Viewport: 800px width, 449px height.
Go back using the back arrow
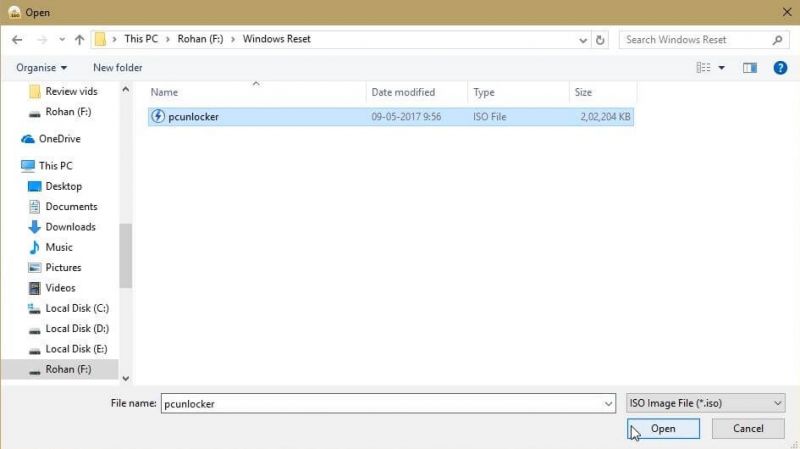coord(17,39)
